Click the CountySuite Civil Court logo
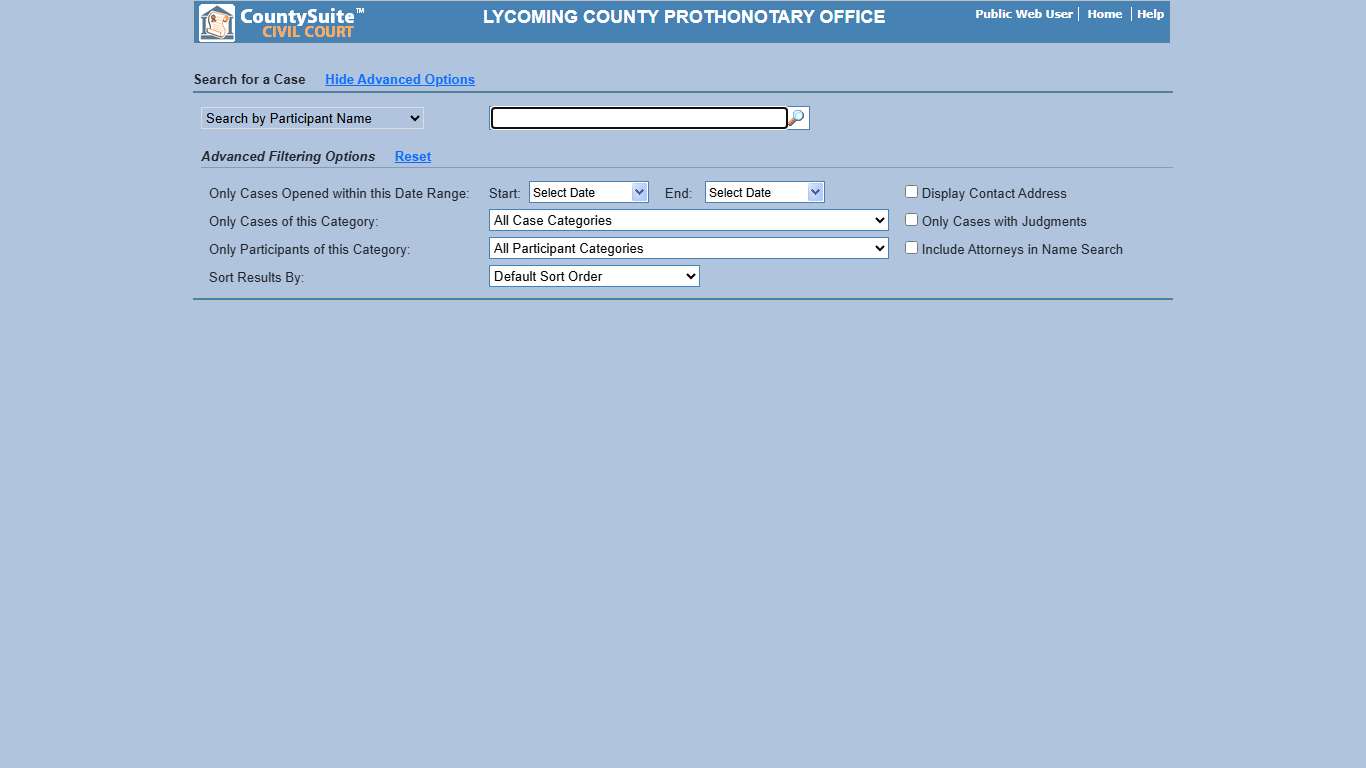 pyautogui.click(x=281, y=22)
